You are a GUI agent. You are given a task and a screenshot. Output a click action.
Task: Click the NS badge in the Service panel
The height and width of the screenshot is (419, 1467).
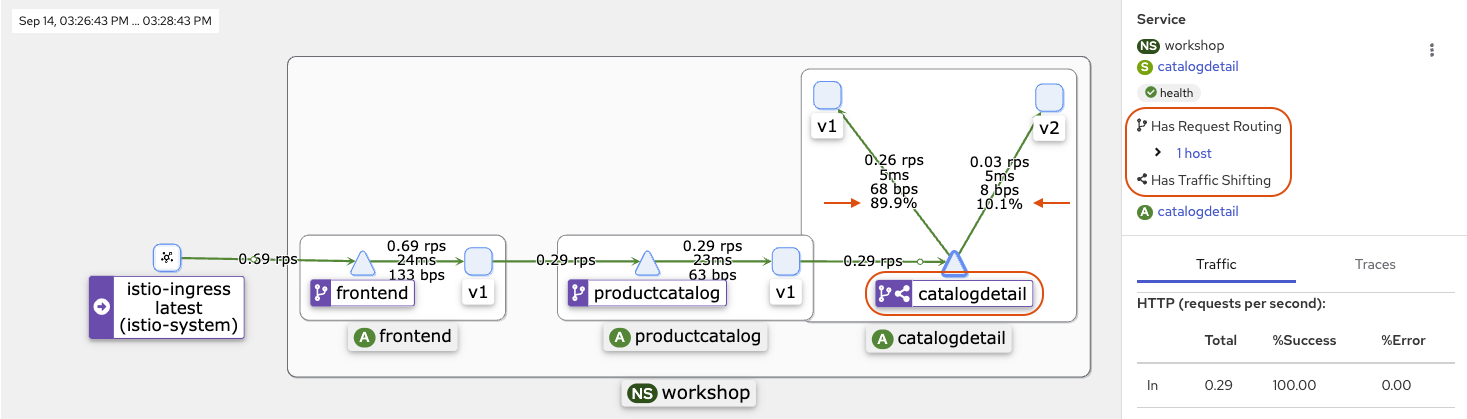click(x=1149, y=46)
